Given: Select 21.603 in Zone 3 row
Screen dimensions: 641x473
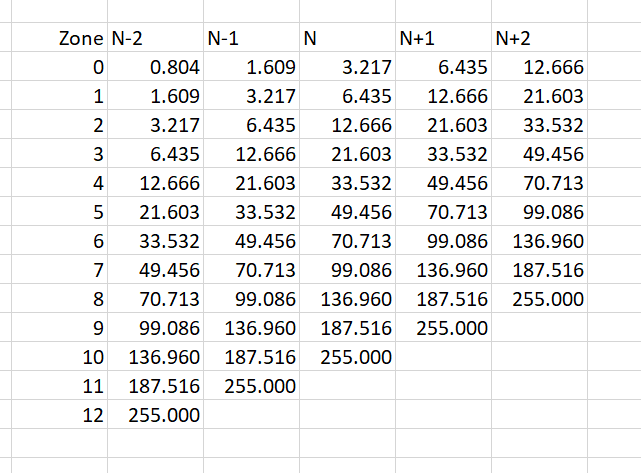Looking at the screenshot, I should pos(348,153).
